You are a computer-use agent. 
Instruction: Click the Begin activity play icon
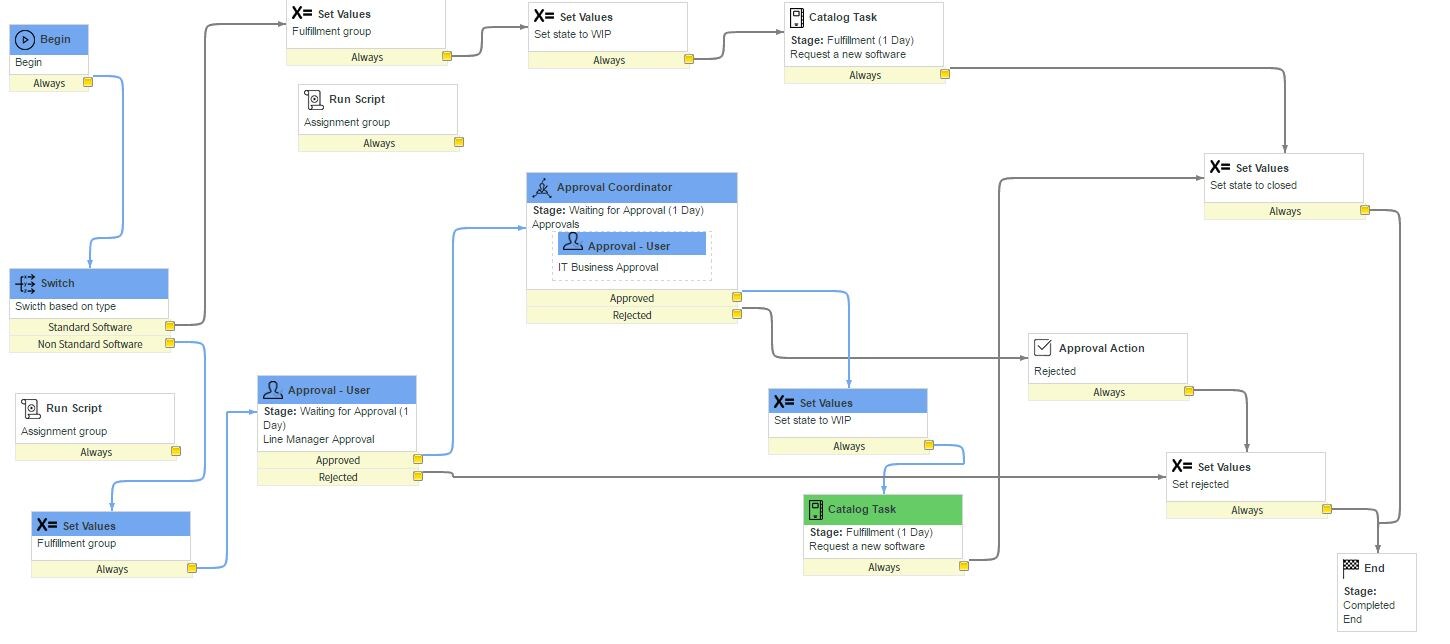25,40
